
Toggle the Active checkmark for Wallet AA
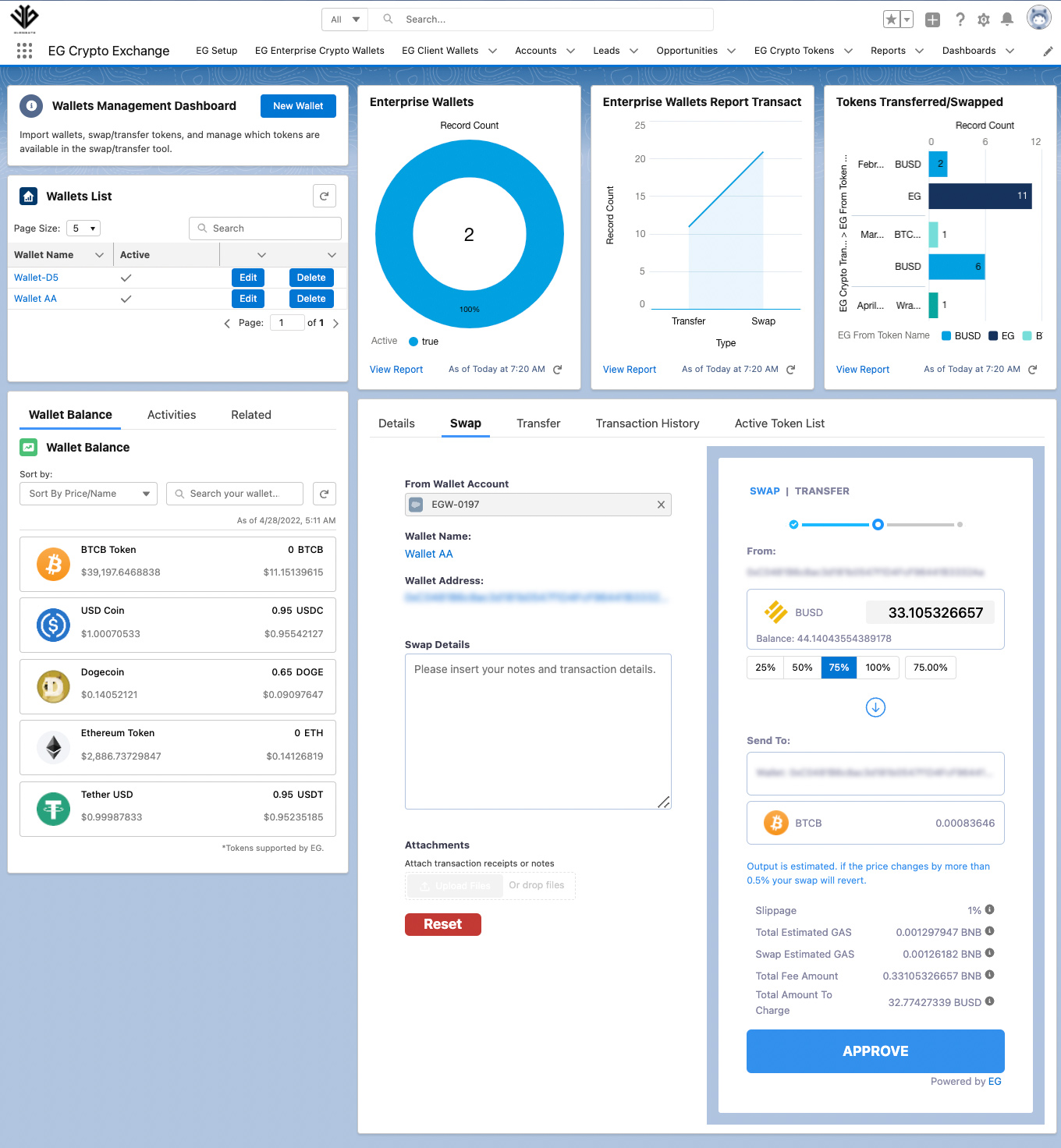click(126, 299)
